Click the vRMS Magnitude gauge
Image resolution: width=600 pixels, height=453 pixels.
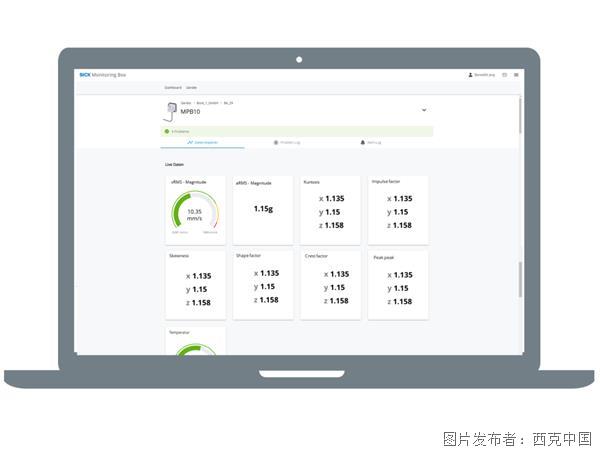[194, 212]
